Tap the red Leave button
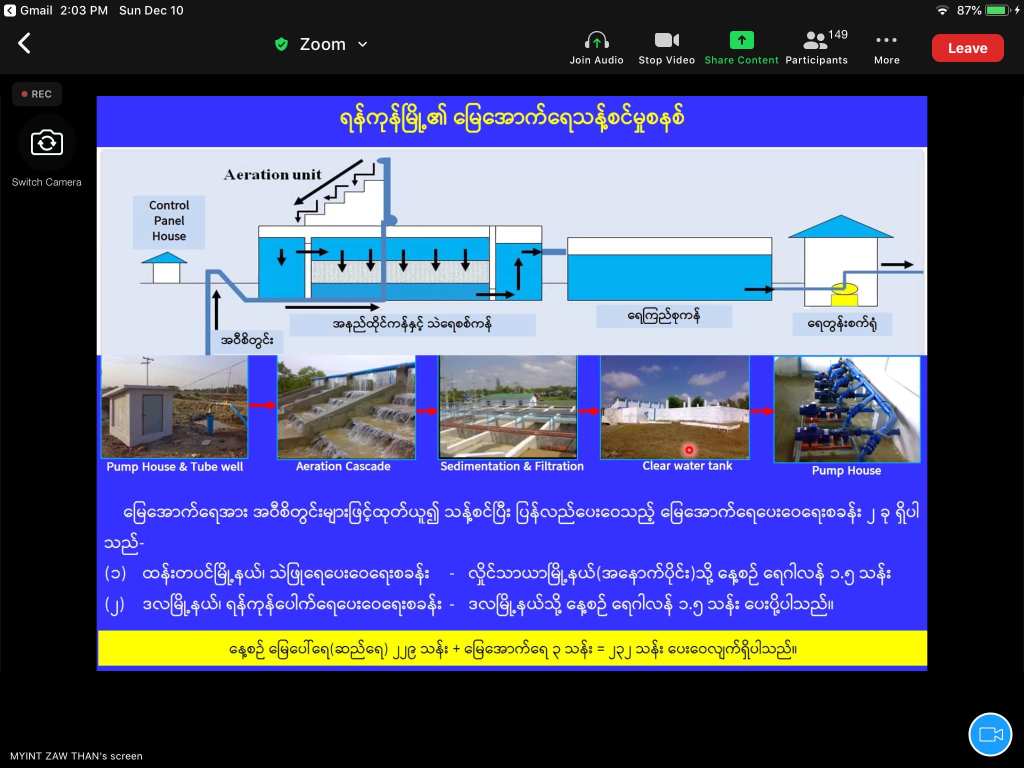This screenshot has width=1024, height=768. coord(967,48)
